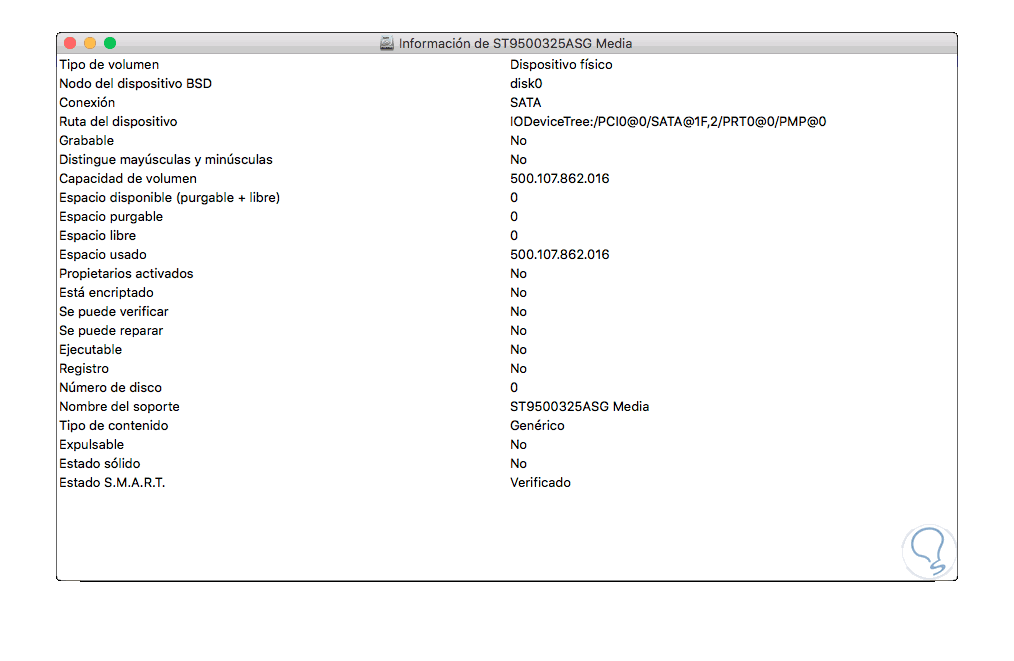Viewport: 1014px width, 661px height.
Task: Click the 'Capacidad de volumen' label
Action: [127, 179]
